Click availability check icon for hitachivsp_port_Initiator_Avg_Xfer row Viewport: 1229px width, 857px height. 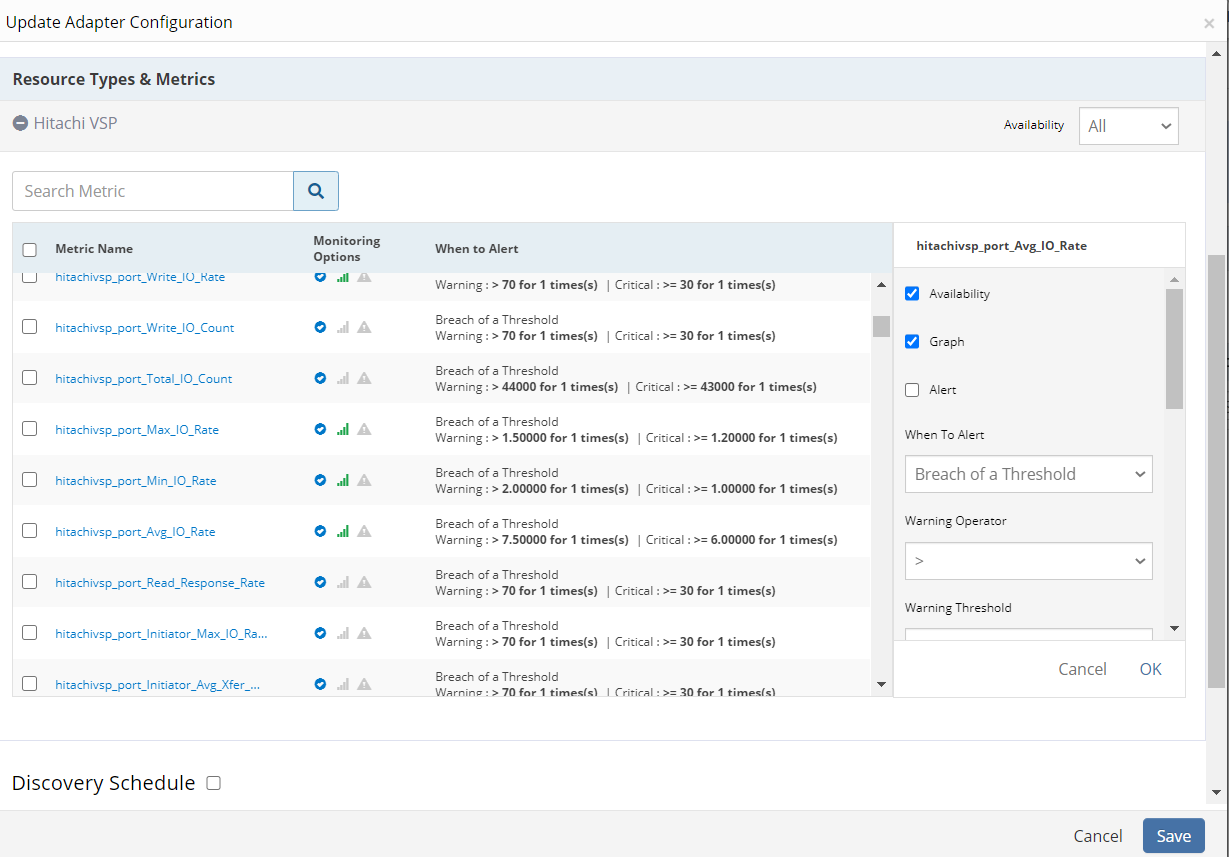tap(320, 684)
